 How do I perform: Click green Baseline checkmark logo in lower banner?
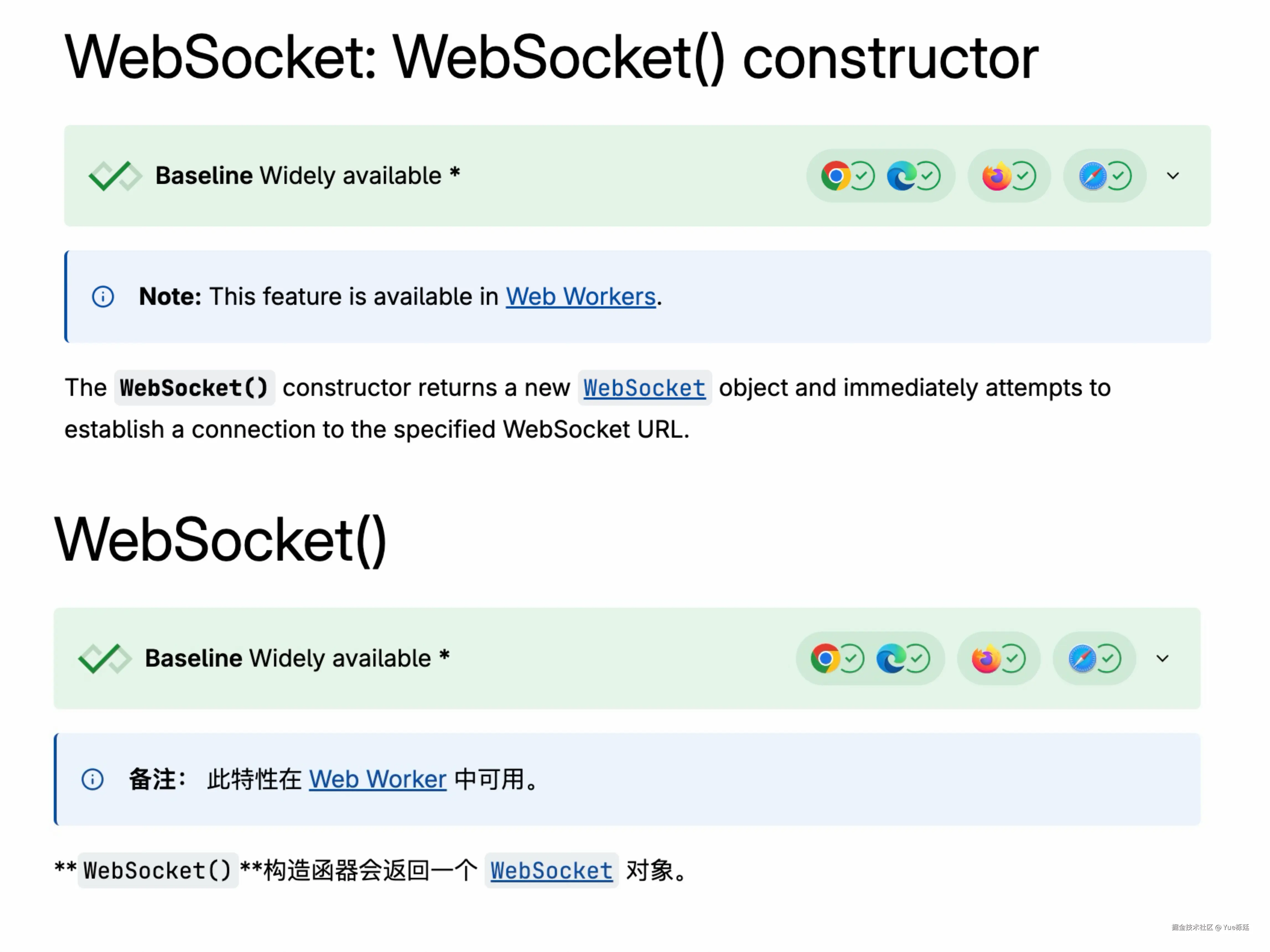[x=105, y=658]
